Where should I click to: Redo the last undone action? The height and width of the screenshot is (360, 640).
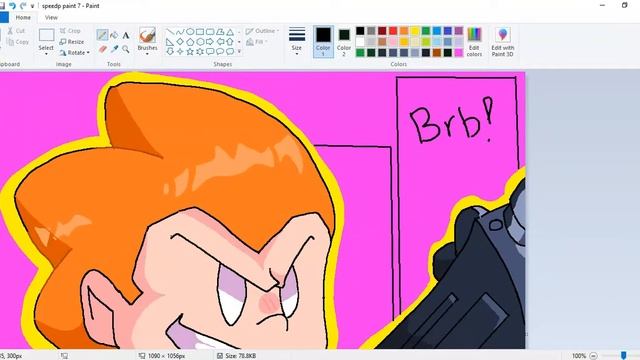click(x=23, y=6)
